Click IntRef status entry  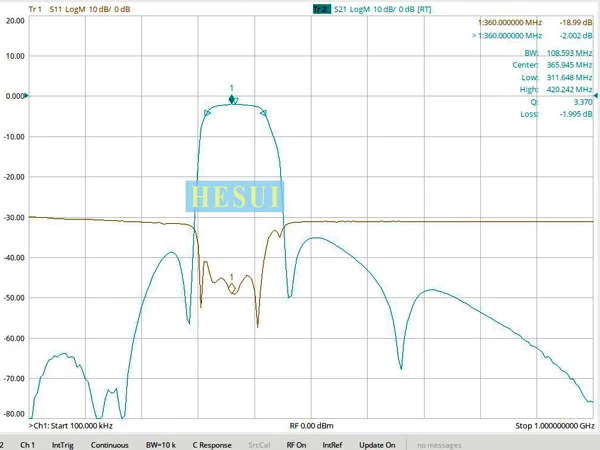tap(332, 445)
